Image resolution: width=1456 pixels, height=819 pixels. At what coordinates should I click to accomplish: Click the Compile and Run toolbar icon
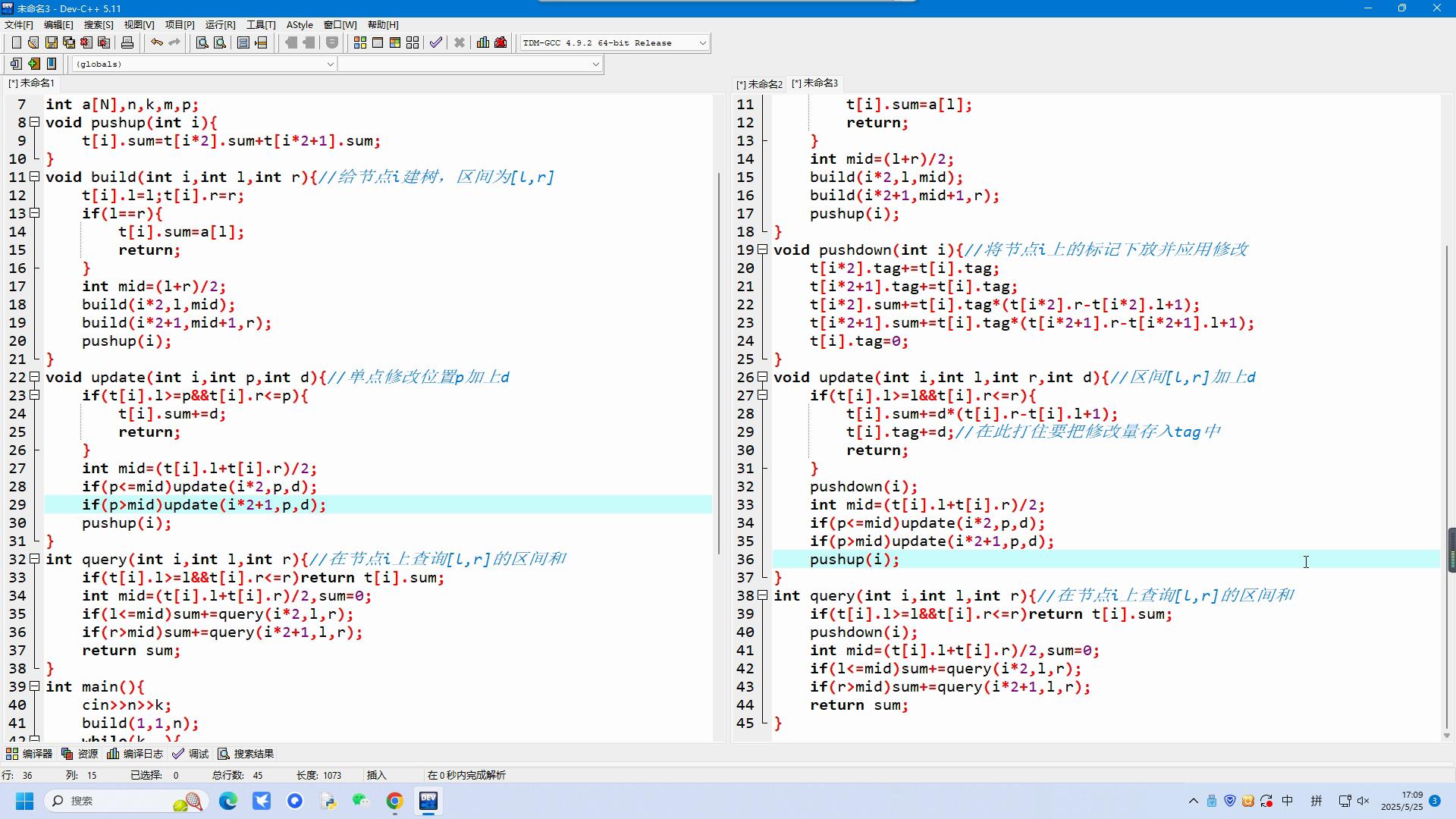[x=395, y=43]
